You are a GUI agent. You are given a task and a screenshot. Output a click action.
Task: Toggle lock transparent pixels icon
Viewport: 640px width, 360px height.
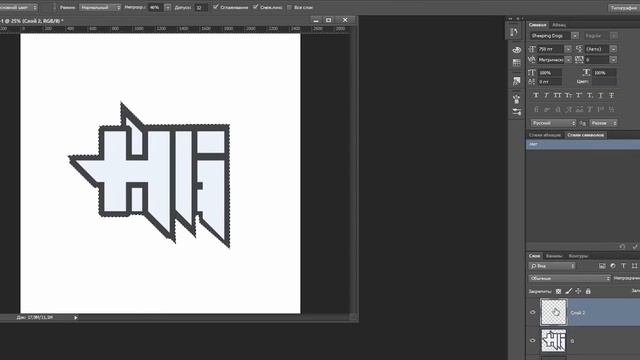tap(558, 291)
